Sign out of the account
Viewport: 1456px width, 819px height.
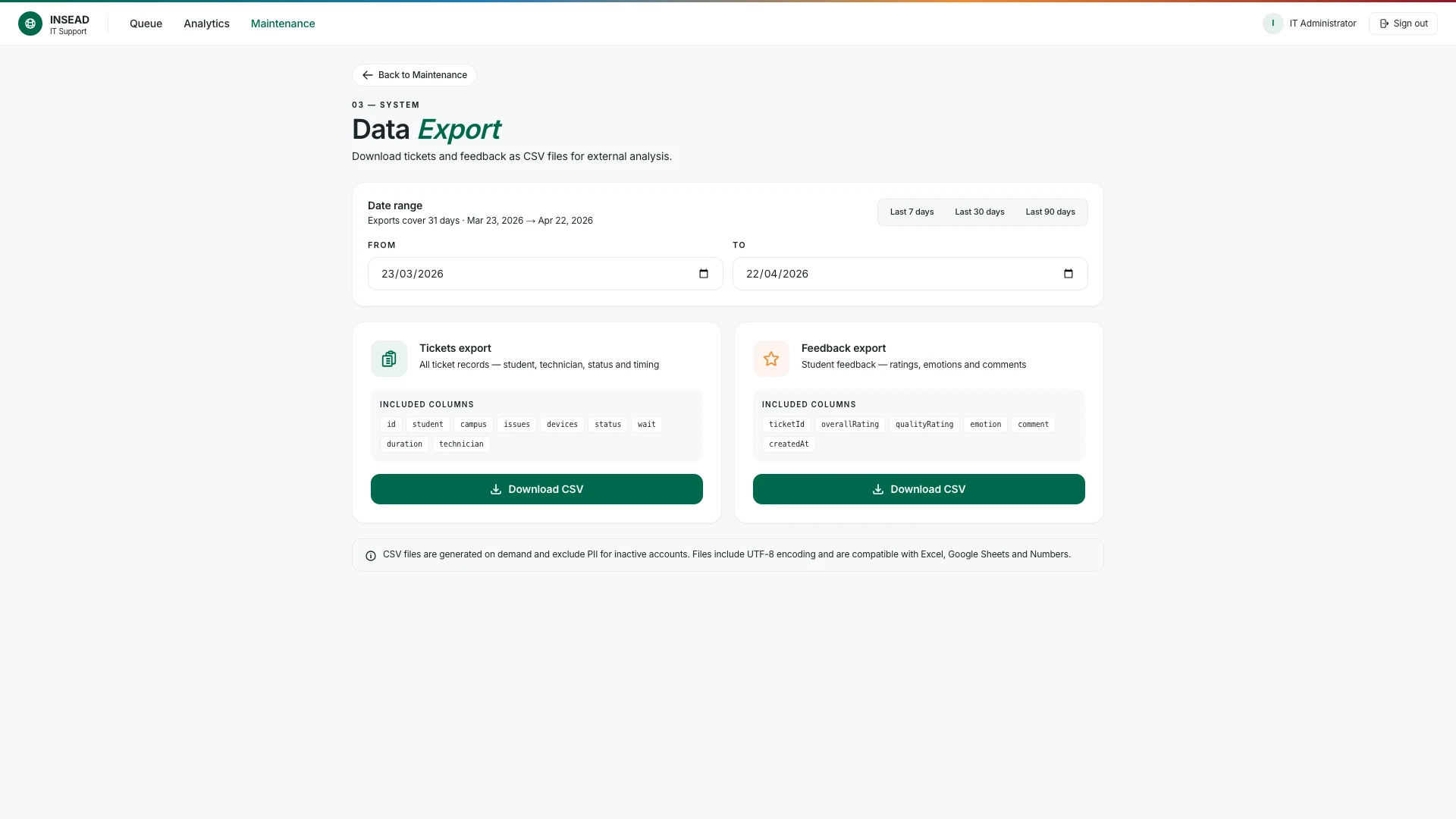1403,24
